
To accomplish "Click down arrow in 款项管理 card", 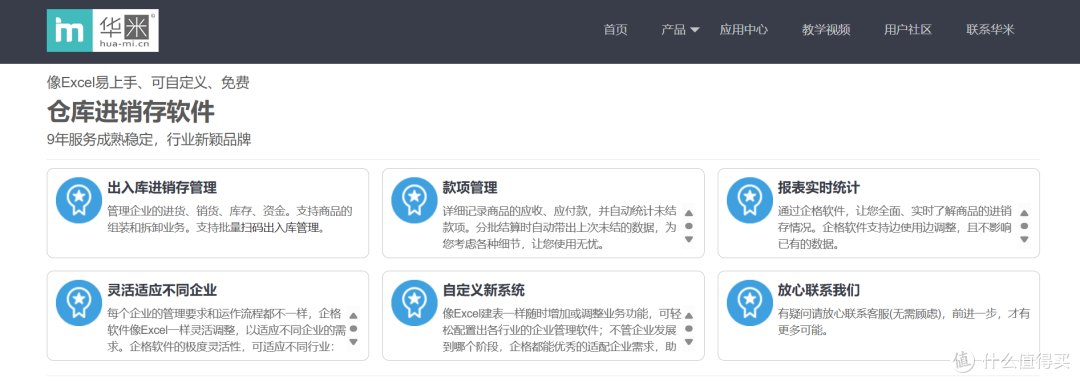I will point(689,239).
